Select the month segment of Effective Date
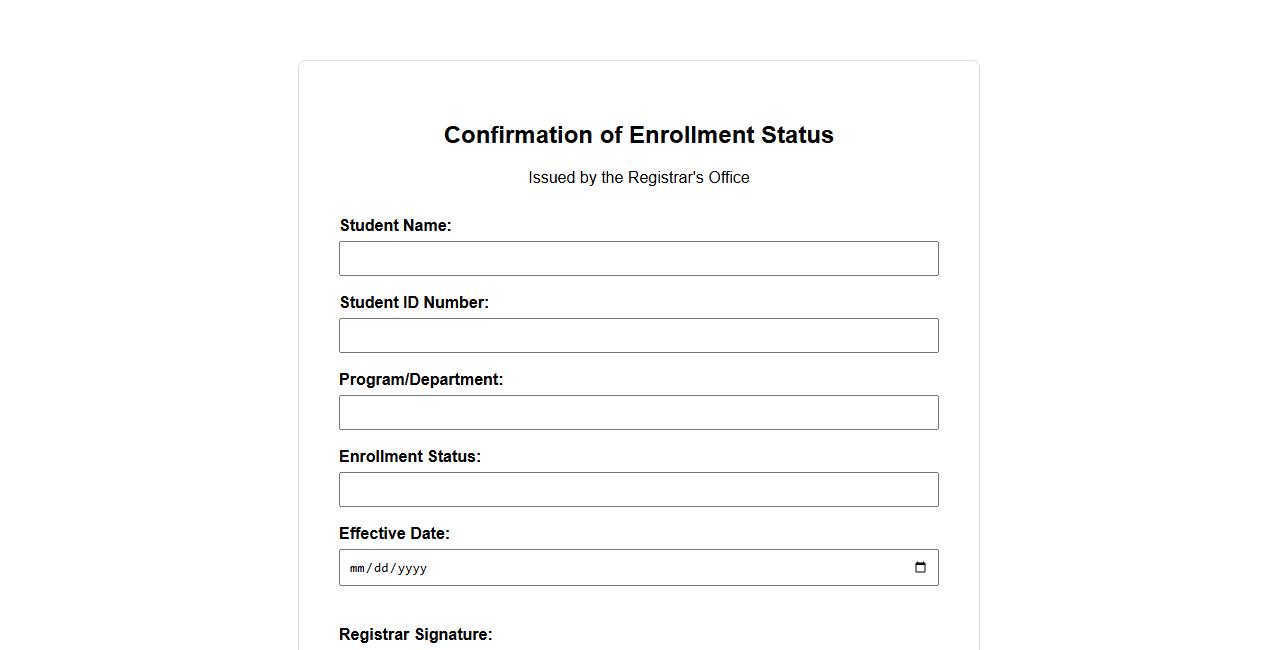 click(x=357, y=568)
